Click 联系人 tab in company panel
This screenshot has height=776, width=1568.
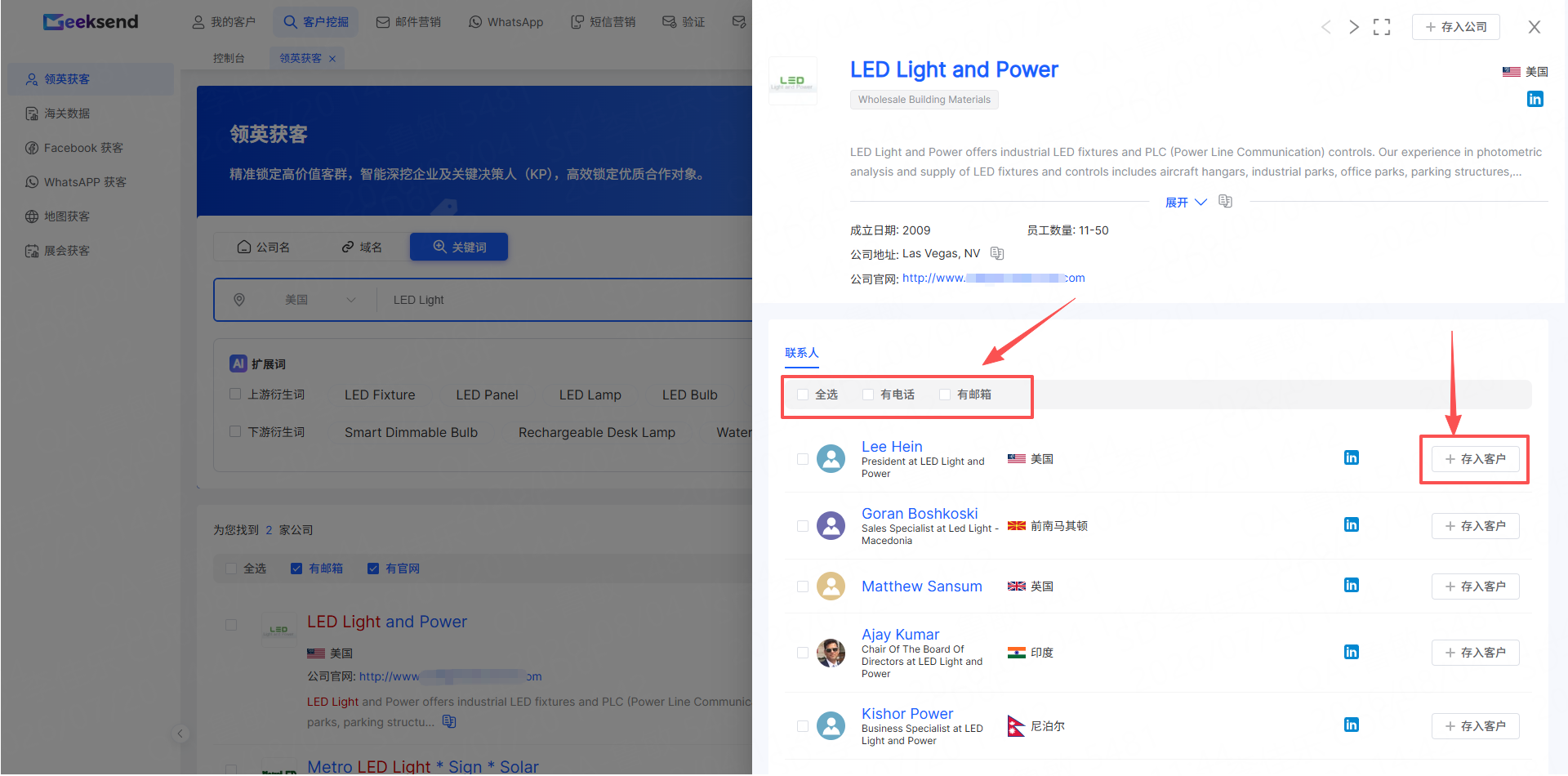point(802,353)
